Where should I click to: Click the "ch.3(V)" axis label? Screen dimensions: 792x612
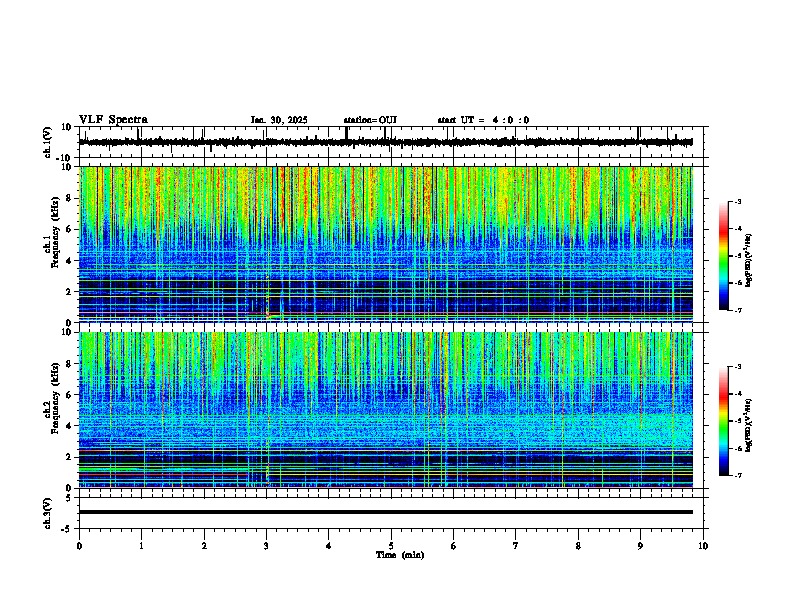48,513
